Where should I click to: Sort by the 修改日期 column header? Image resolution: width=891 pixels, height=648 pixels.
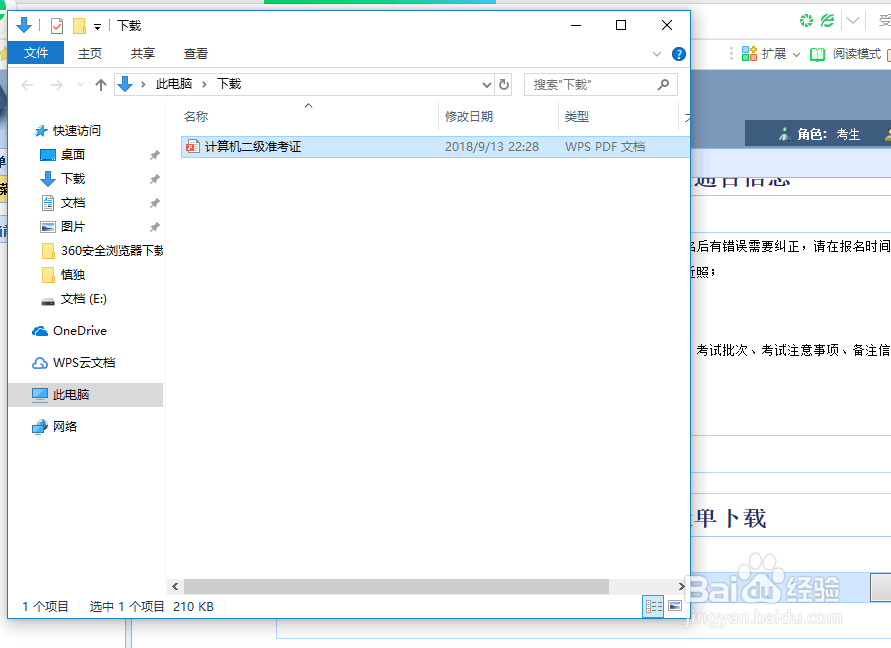[x=469, y=117]
